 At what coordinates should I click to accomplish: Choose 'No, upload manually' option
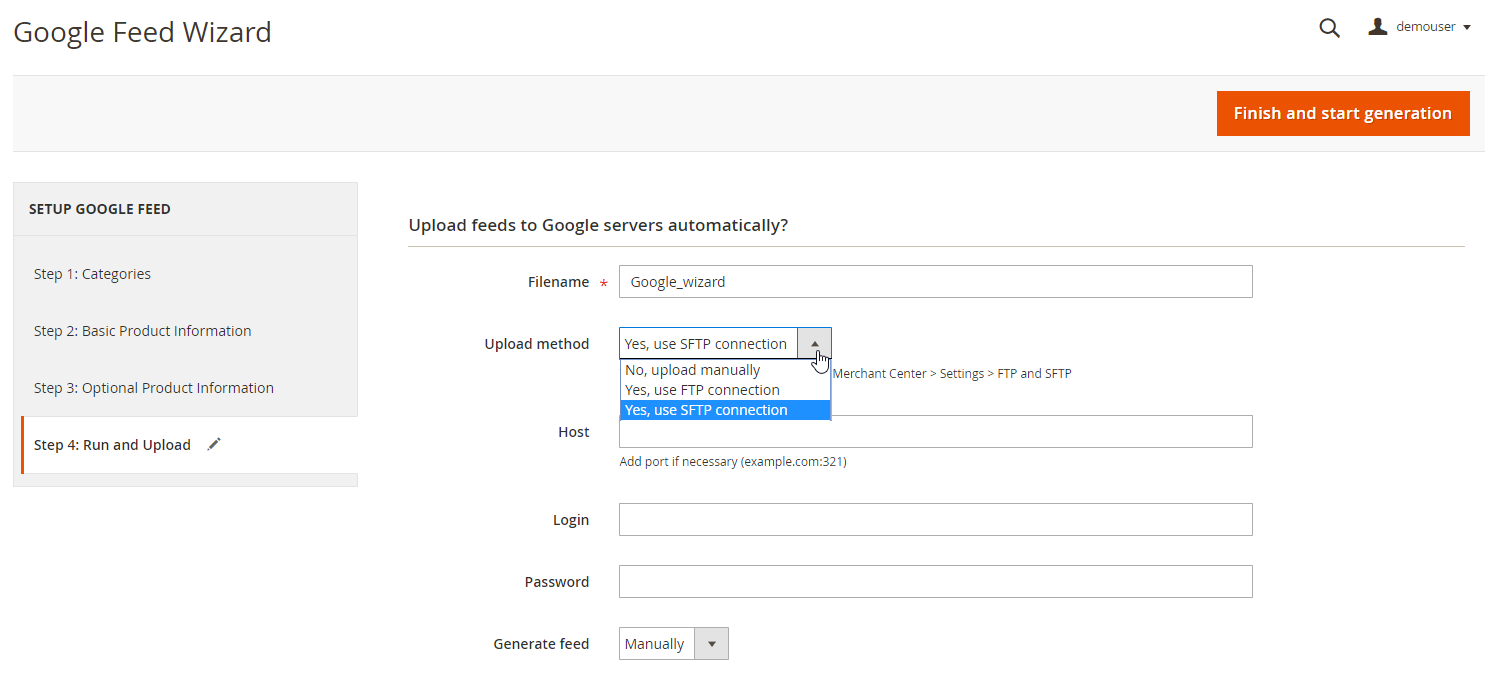click(725, 370)
